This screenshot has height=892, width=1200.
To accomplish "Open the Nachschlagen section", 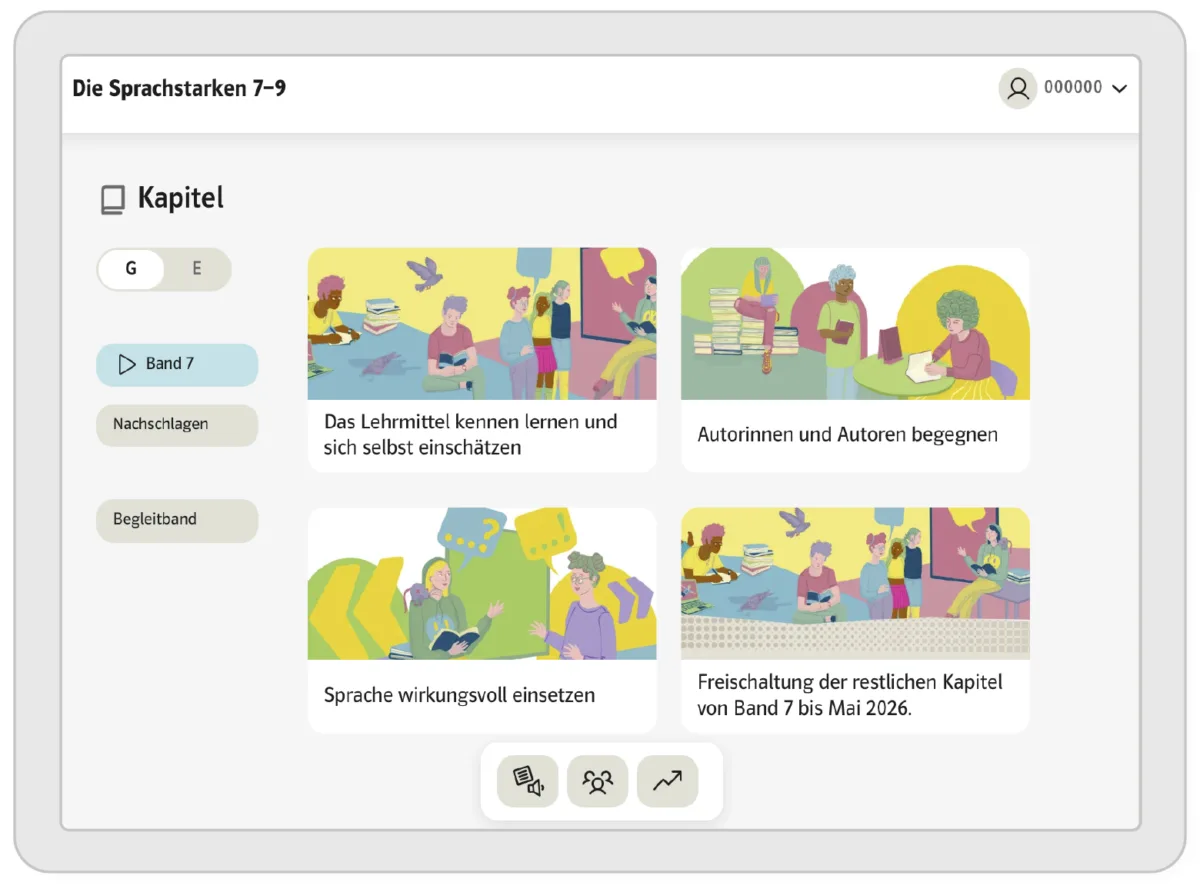I will [x=177, y=425].
